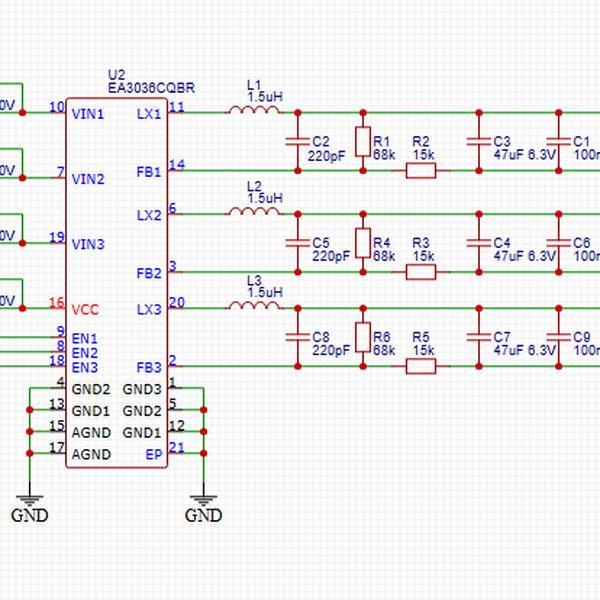The image size is (600, 600).
Task: Select the C3 47uF capacitor symbol
Action: coord(479,142)
